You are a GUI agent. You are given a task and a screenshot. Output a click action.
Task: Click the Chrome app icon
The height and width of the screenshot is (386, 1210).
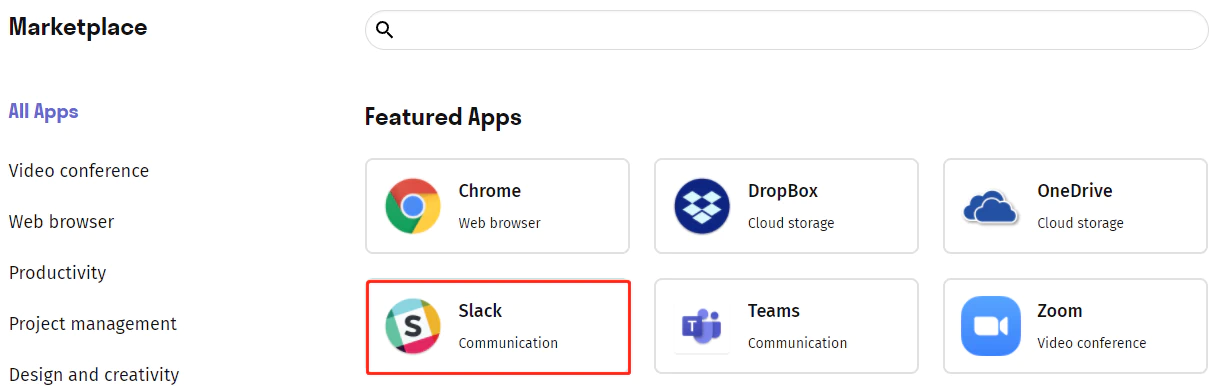point(413,206)
